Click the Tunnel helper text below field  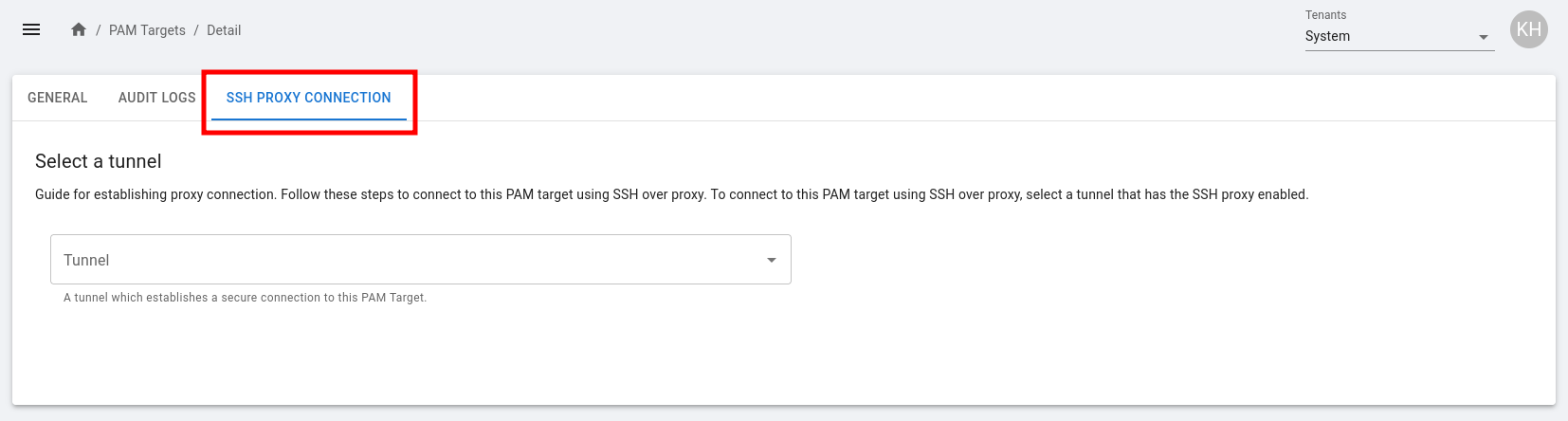pos(245,298)
